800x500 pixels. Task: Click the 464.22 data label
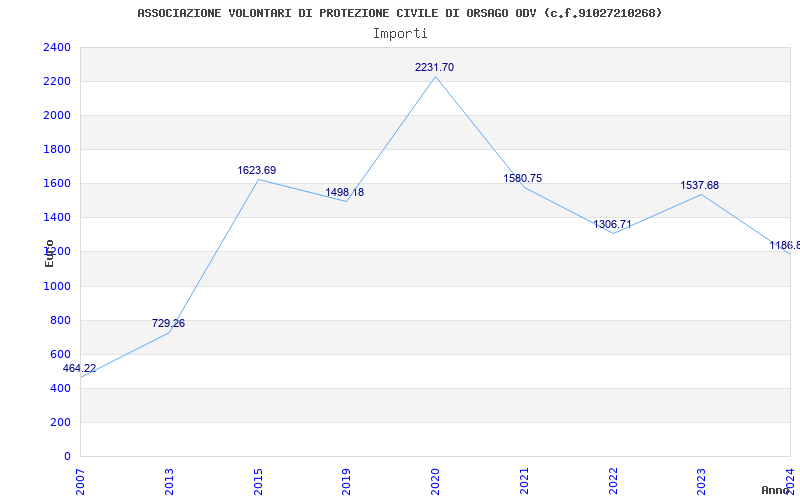coord(79,368)
